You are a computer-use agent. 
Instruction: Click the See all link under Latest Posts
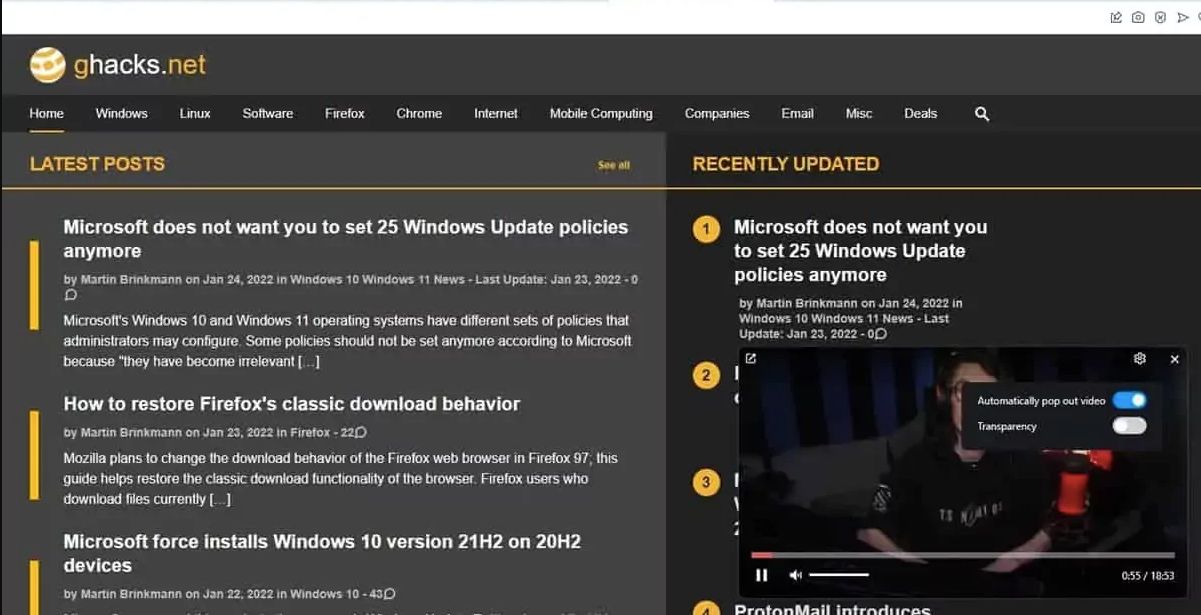coord(613,165)
